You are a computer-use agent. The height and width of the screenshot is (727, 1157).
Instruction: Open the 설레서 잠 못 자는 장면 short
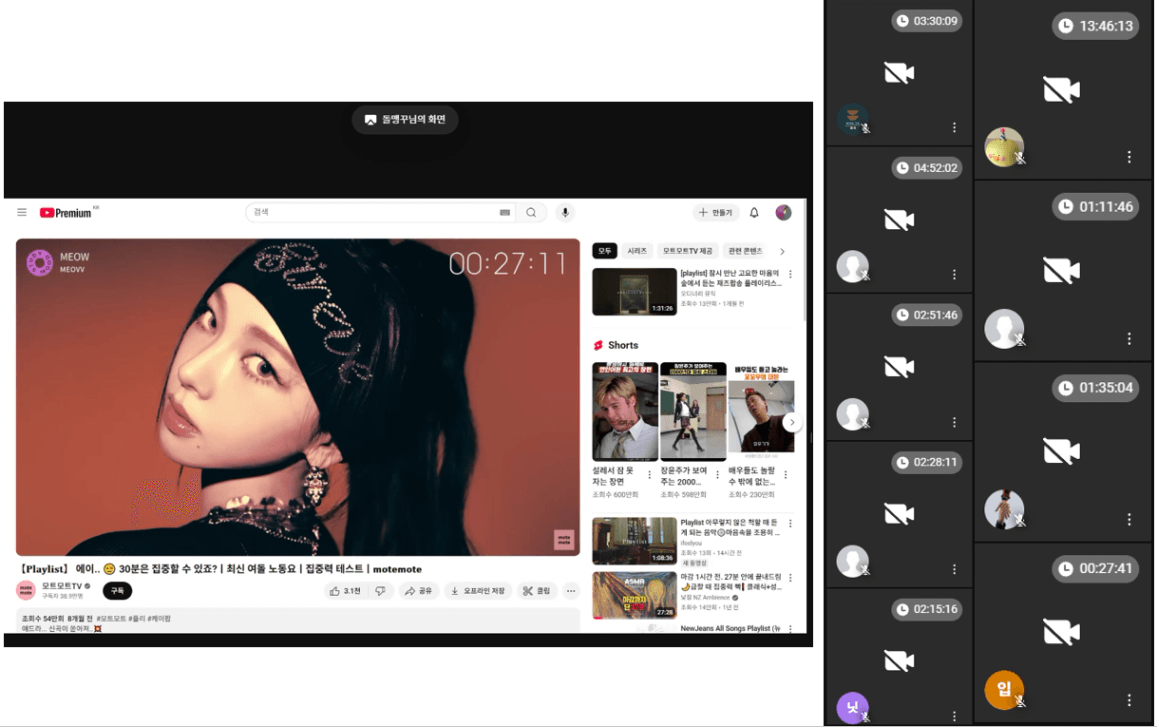pos(625,411)
